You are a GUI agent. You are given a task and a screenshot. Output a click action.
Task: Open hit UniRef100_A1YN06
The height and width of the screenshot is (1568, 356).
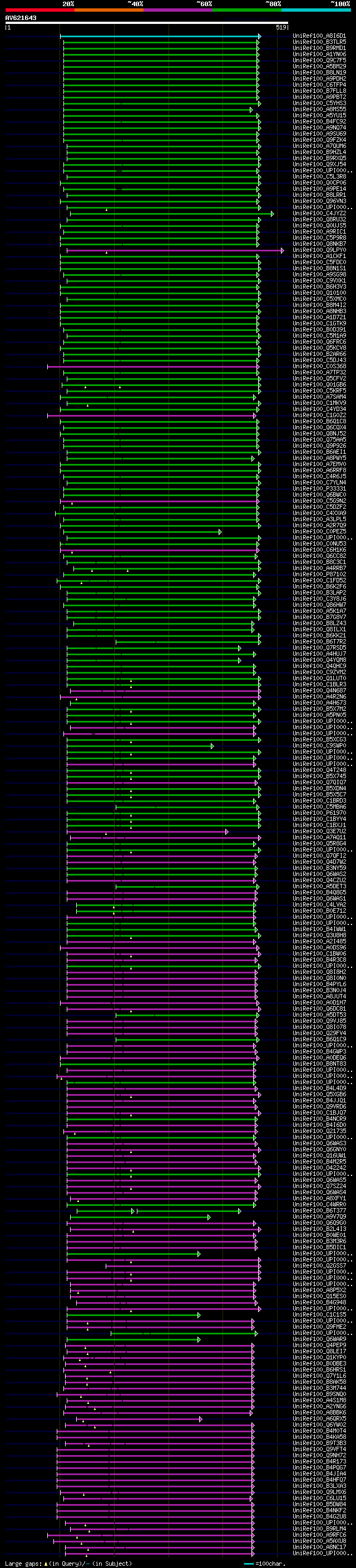click(x=319, y=54)
